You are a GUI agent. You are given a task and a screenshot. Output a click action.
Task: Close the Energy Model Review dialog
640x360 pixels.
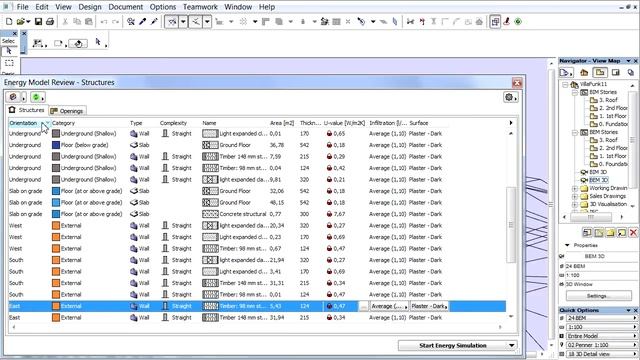(517, 83)
